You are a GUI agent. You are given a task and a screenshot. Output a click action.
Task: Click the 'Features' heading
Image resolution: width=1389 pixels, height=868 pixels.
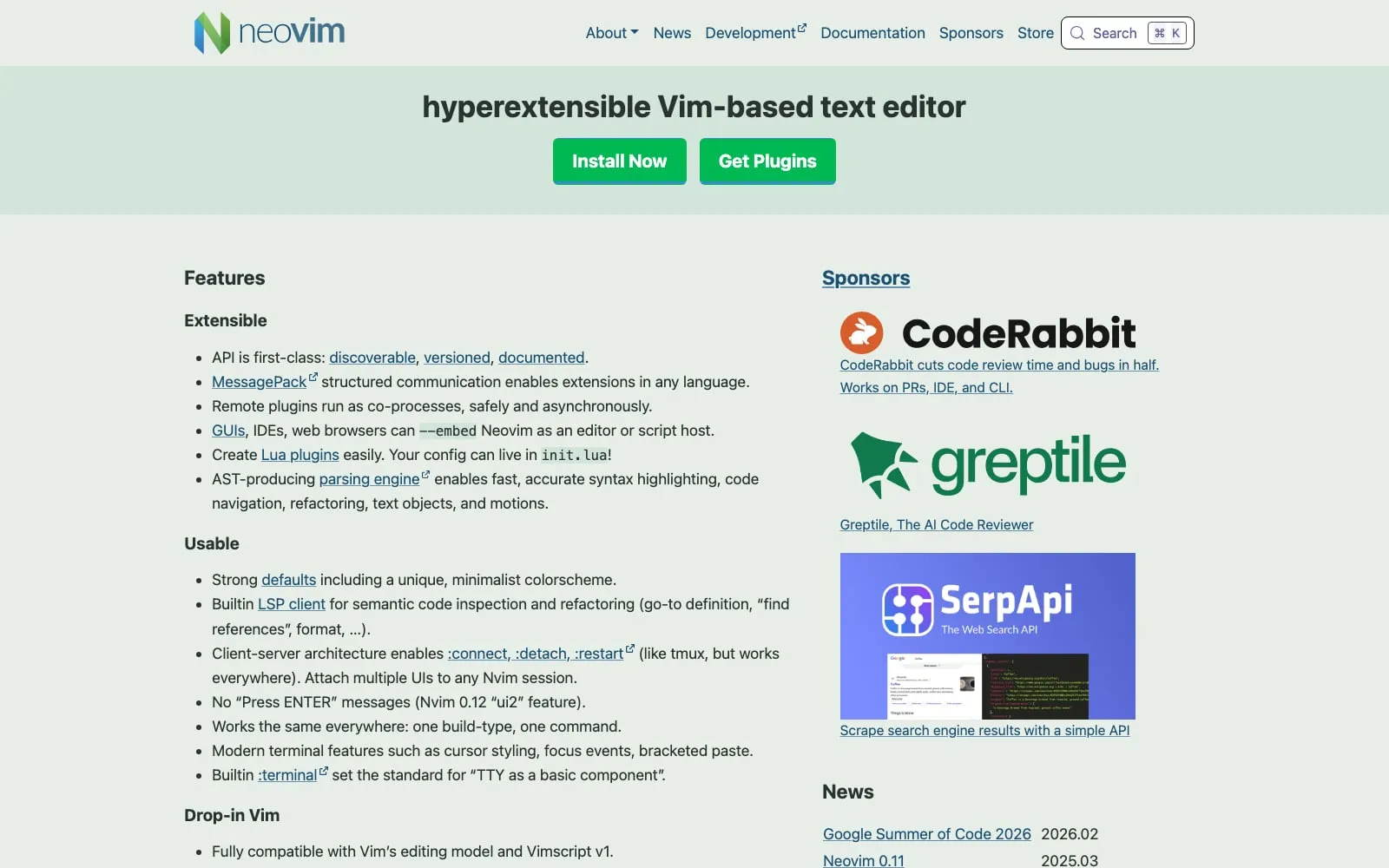[x=225, y=278]
